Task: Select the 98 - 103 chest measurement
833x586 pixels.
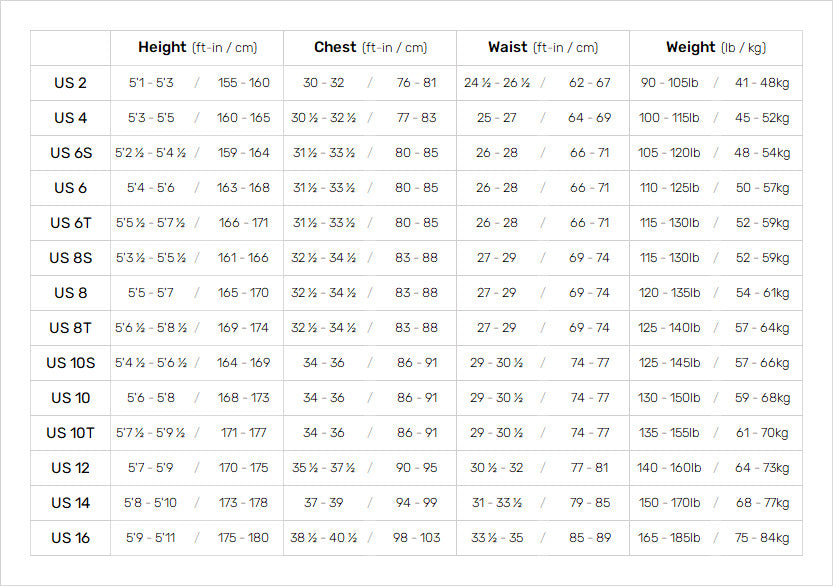Action: (417, 538)
